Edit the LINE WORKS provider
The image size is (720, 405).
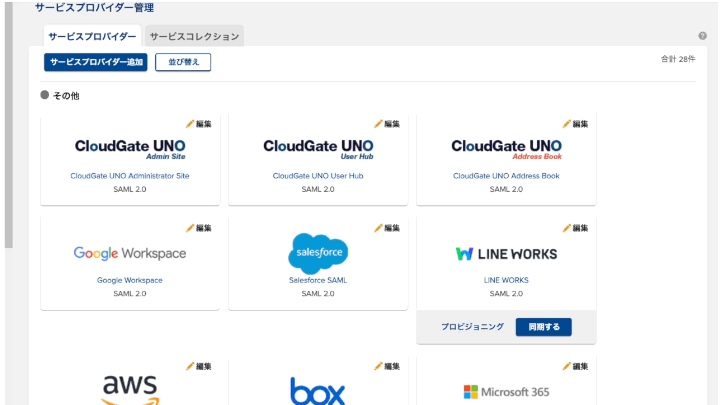(575, 228)
